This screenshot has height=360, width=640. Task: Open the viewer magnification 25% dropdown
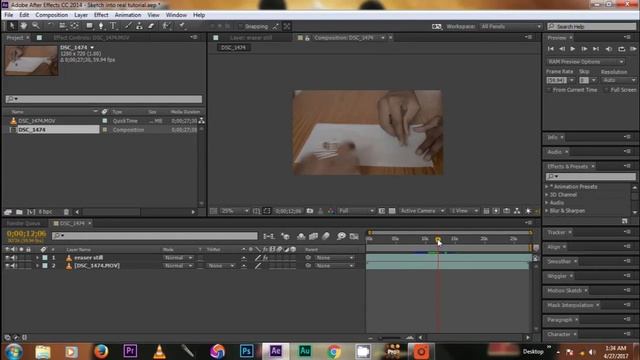coord(235,211)
